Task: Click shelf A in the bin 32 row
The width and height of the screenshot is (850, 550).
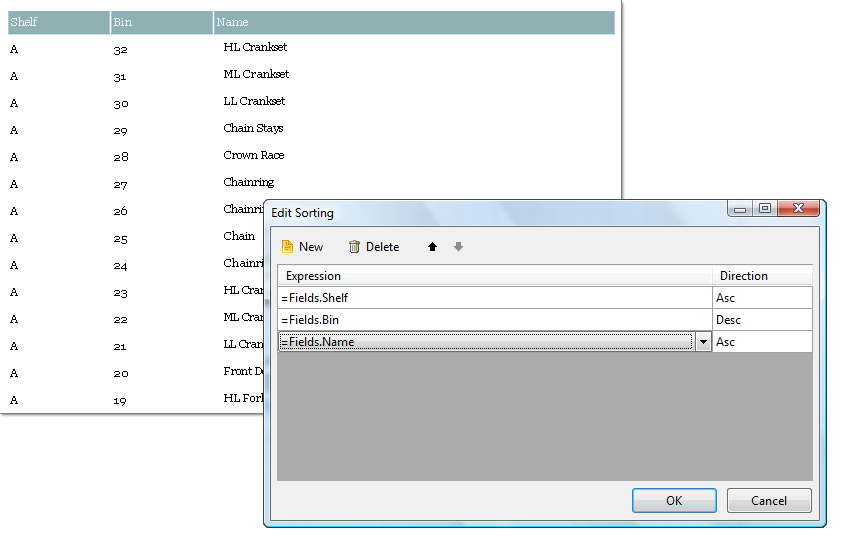Action: [14, 49]
